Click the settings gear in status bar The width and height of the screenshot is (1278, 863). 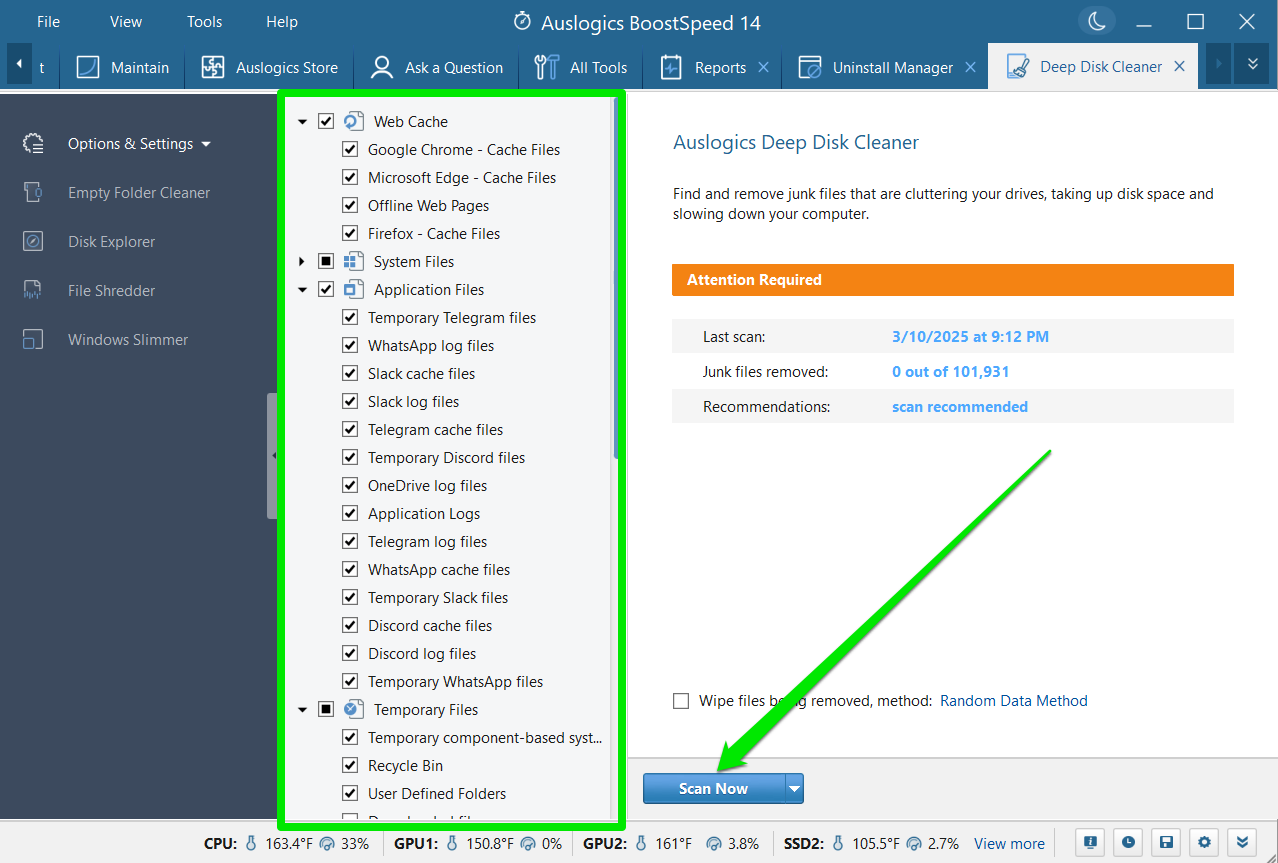point(1206,842)
